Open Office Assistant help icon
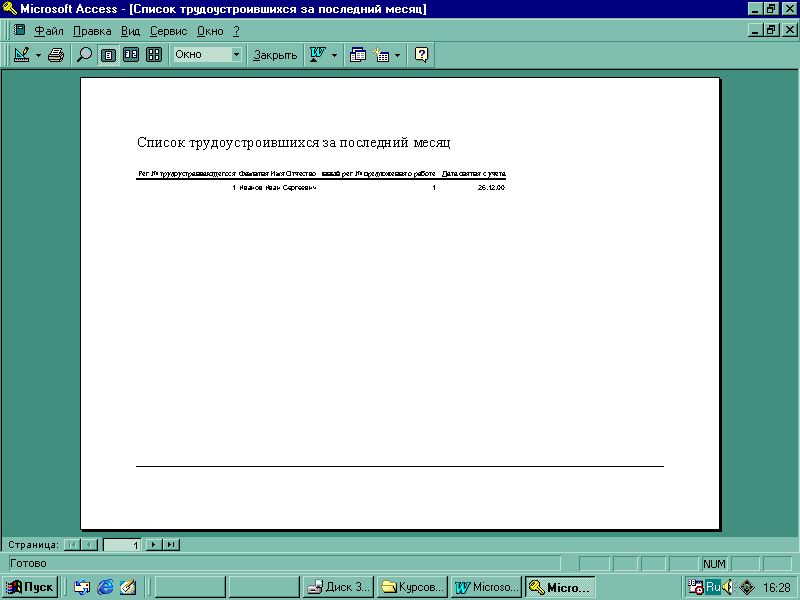Image resolution: width=800 pixels, height=600 pixels. (x=422, y=55)
